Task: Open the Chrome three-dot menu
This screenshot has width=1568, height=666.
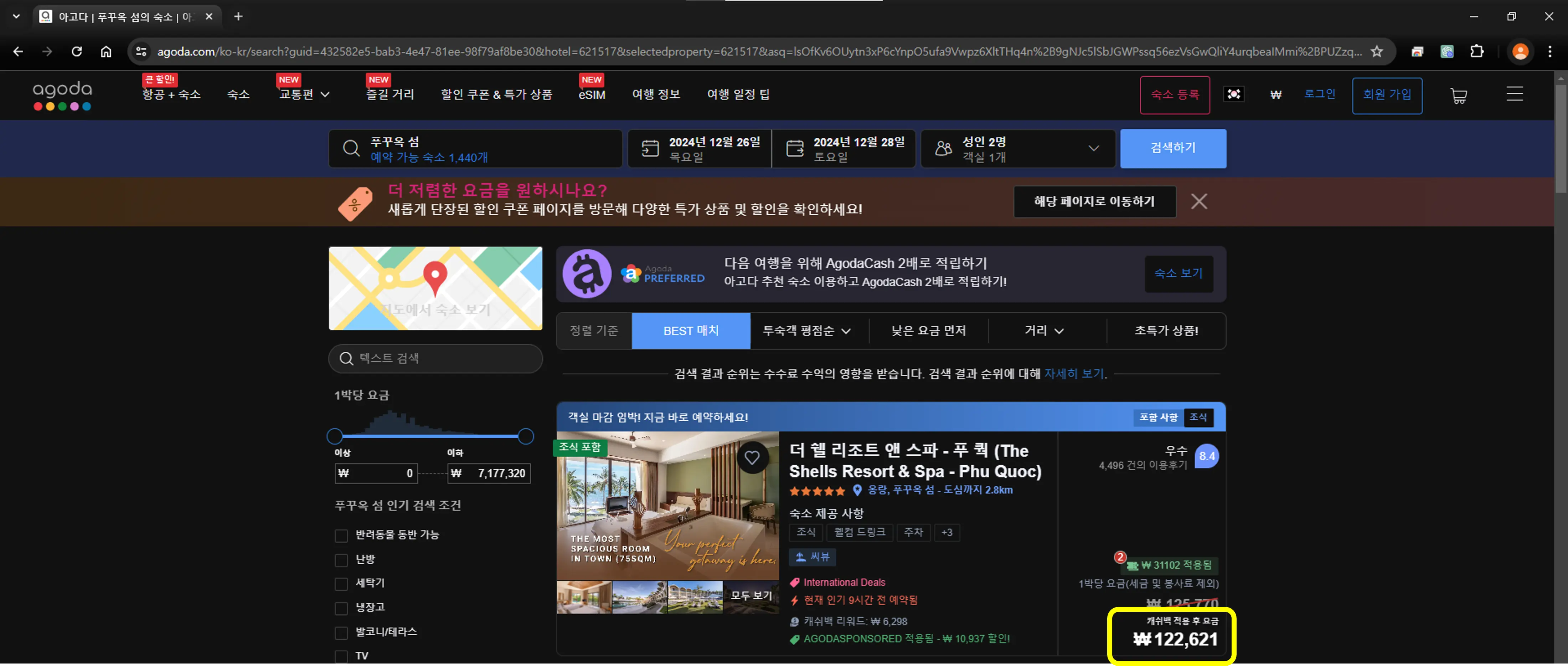Action: 1550,52
